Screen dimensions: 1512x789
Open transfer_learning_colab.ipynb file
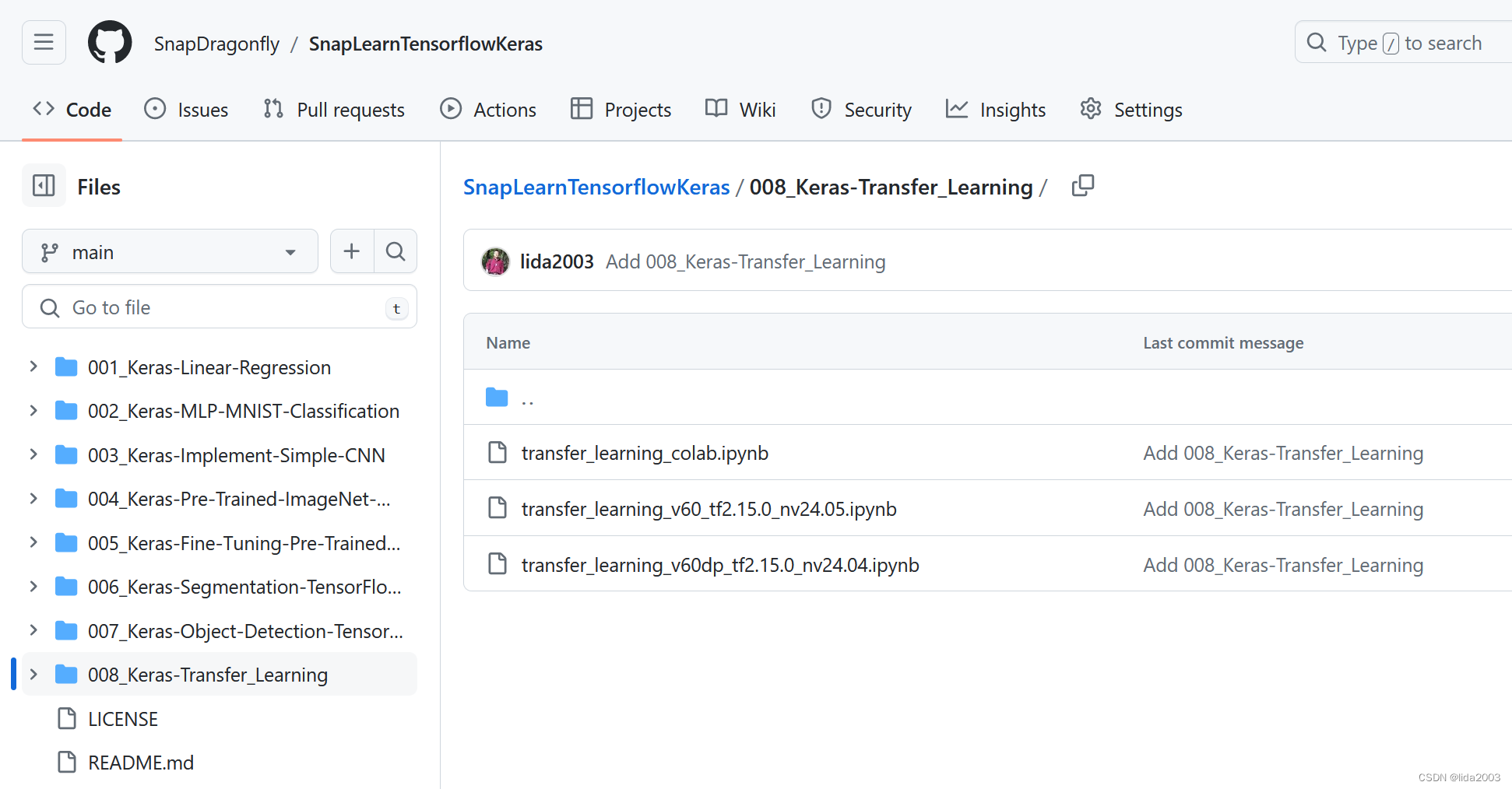point(645,453)
